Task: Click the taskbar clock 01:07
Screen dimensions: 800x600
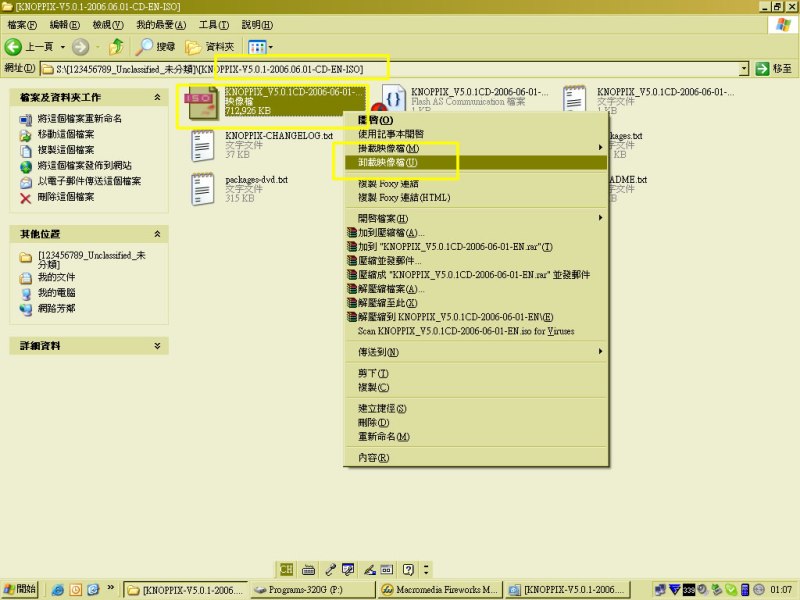Action: [781, 590]
